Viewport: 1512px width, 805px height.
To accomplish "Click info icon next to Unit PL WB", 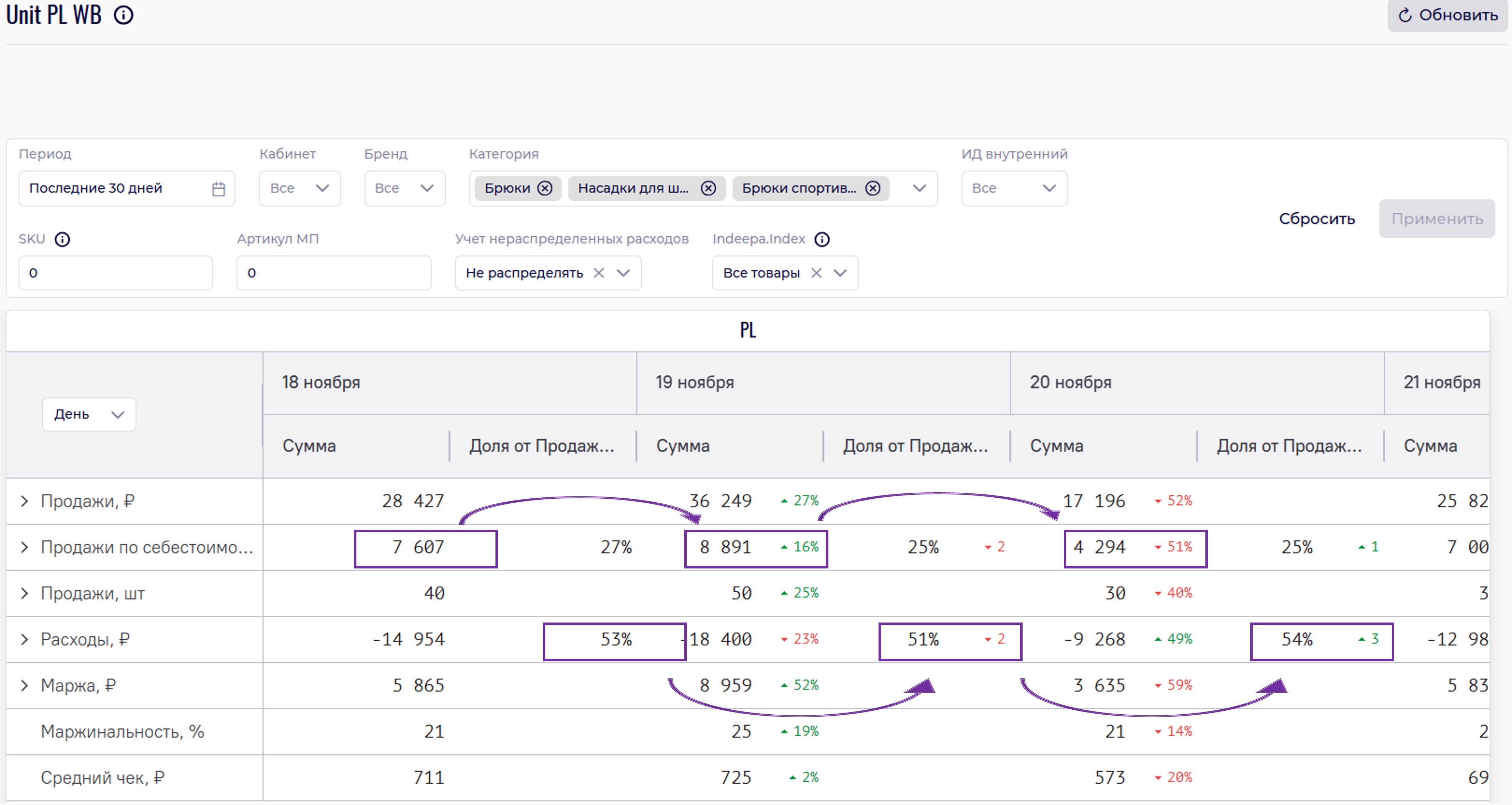I will tap(123, 15).
